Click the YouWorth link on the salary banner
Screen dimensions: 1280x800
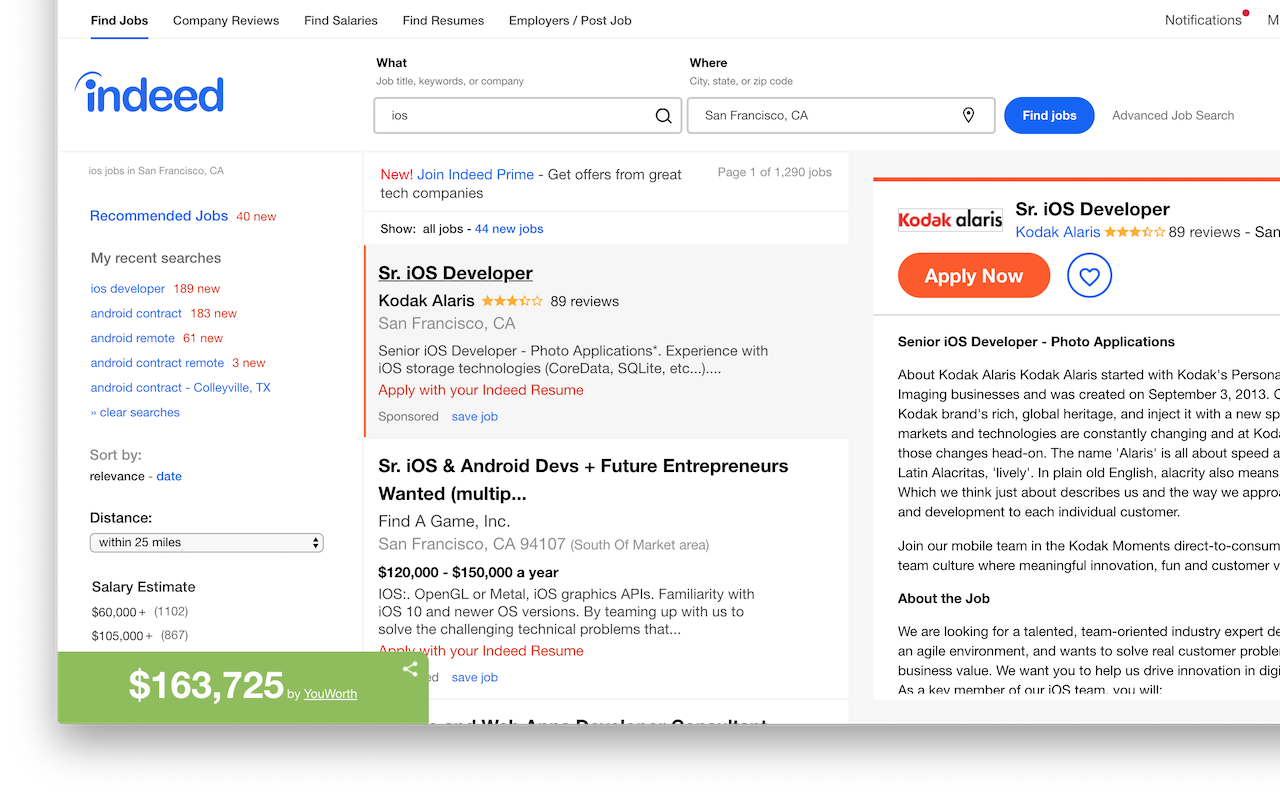point(330,693)
